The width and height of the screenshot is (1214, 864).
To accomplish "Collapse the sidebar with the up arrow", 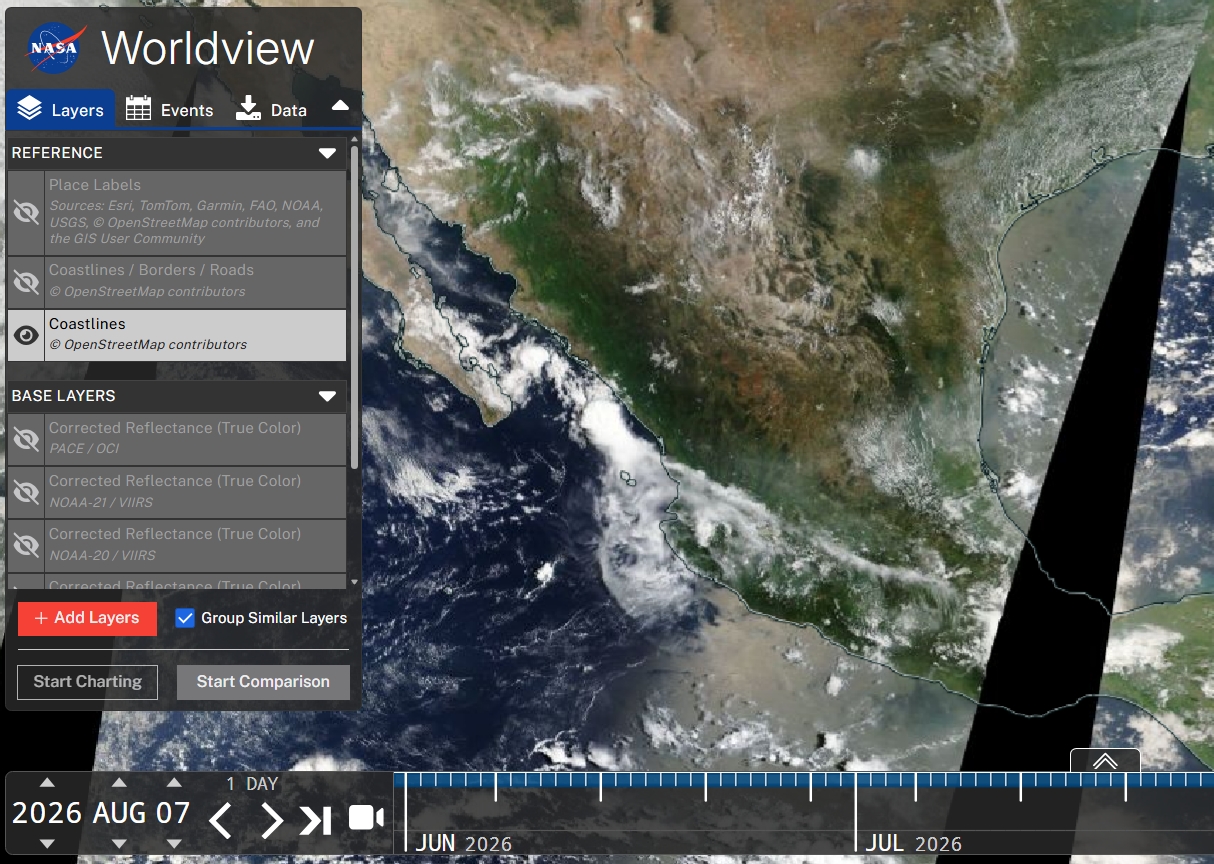I will point(340,106).
